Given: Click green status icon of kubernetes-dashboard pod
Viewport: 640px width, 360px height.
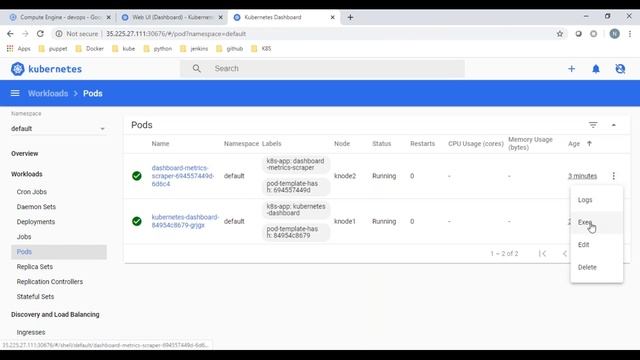Looking at the screenshot, I should [x=137, y=221].
